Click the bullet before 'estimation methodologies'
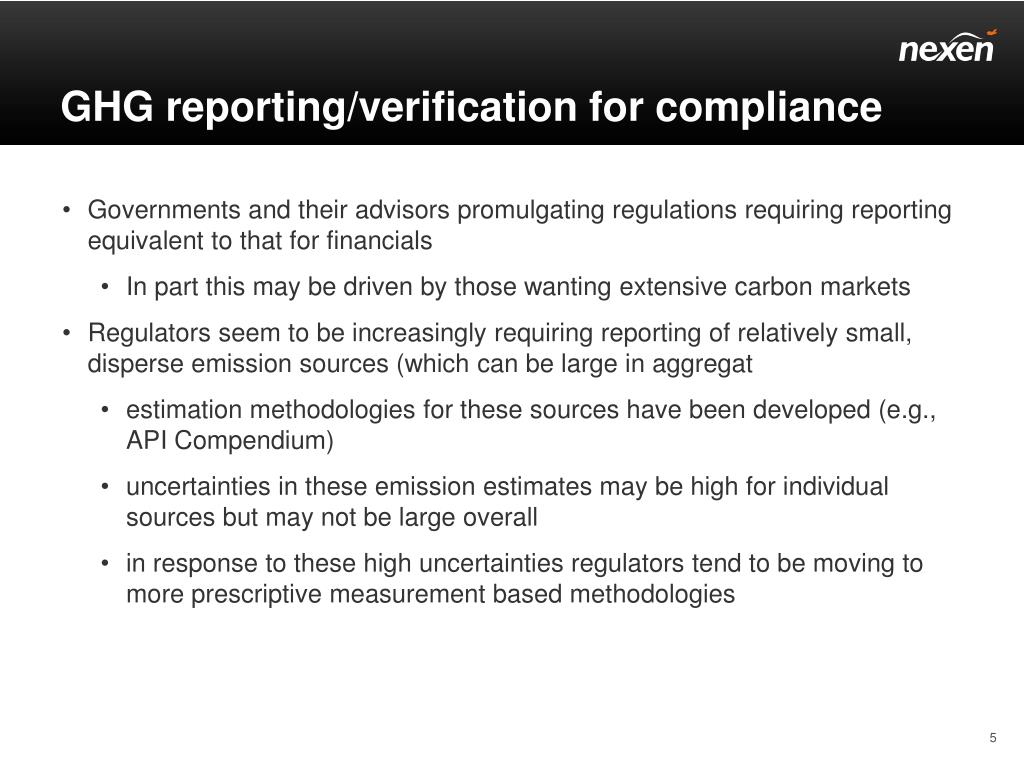This screenshot has width=1024, height=768. pos(104,410)
